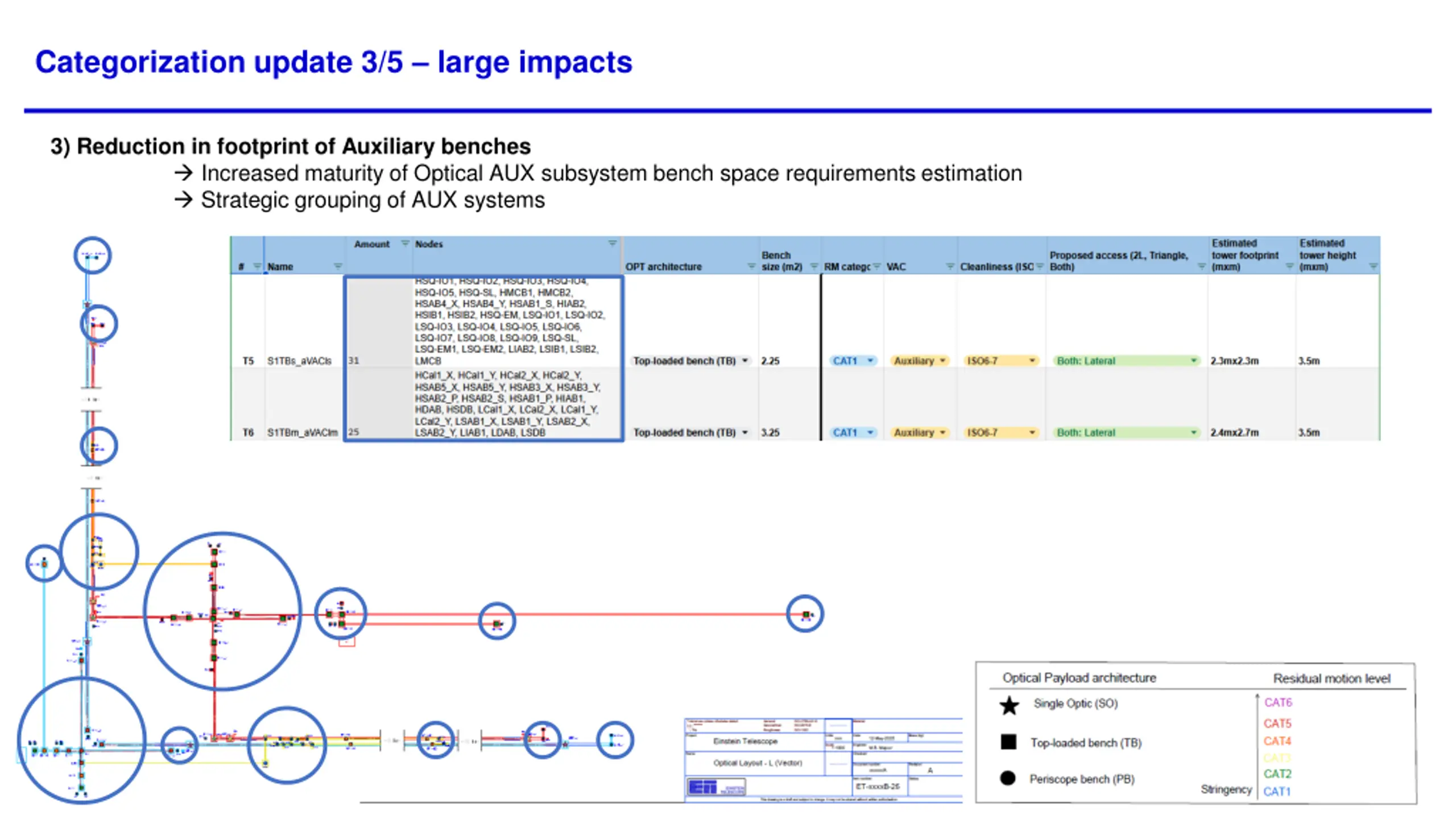Click 'Einstein Telescope' in the title block
This screenshot has width=1456, height=819.
(x=745, y=741)
